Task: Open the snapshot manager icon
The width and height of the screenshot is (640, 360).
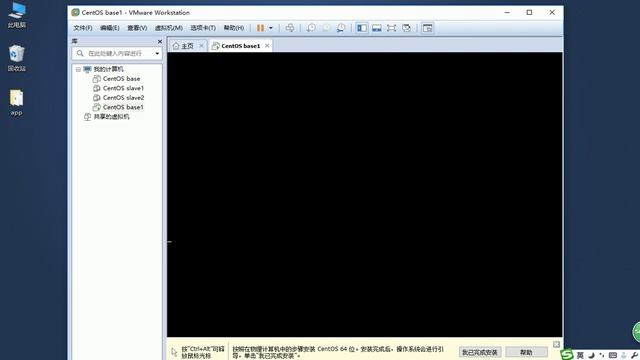Action: tap(340, 28)
